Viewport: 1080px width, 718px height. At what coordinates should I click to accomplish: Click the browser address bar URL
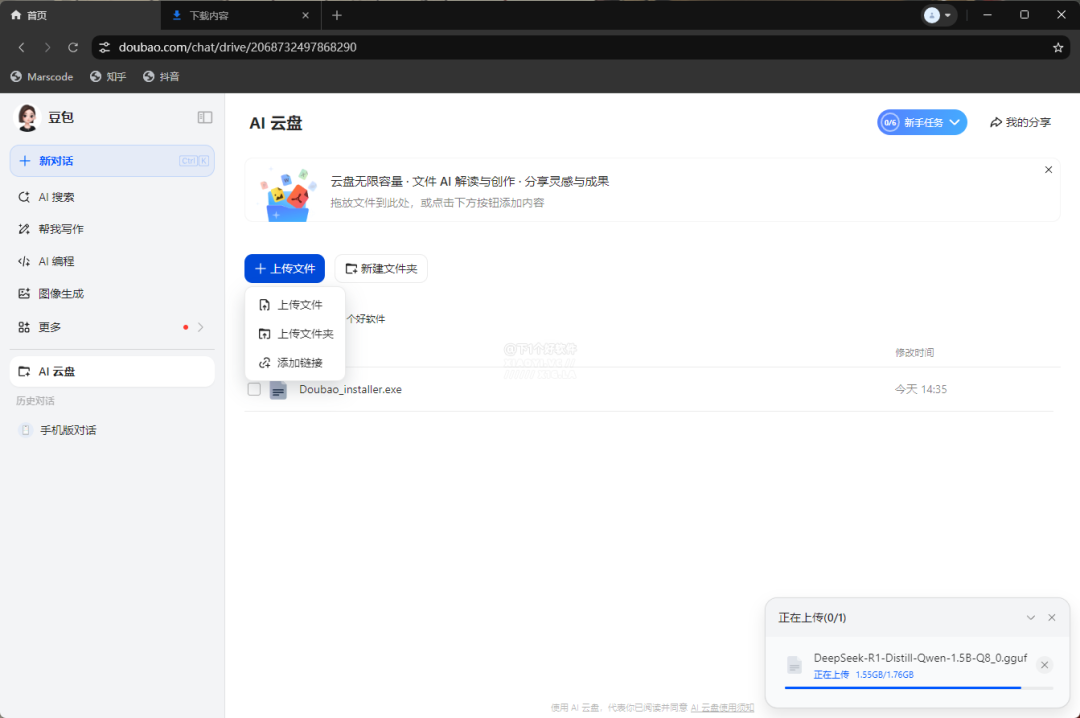(238, 47)
